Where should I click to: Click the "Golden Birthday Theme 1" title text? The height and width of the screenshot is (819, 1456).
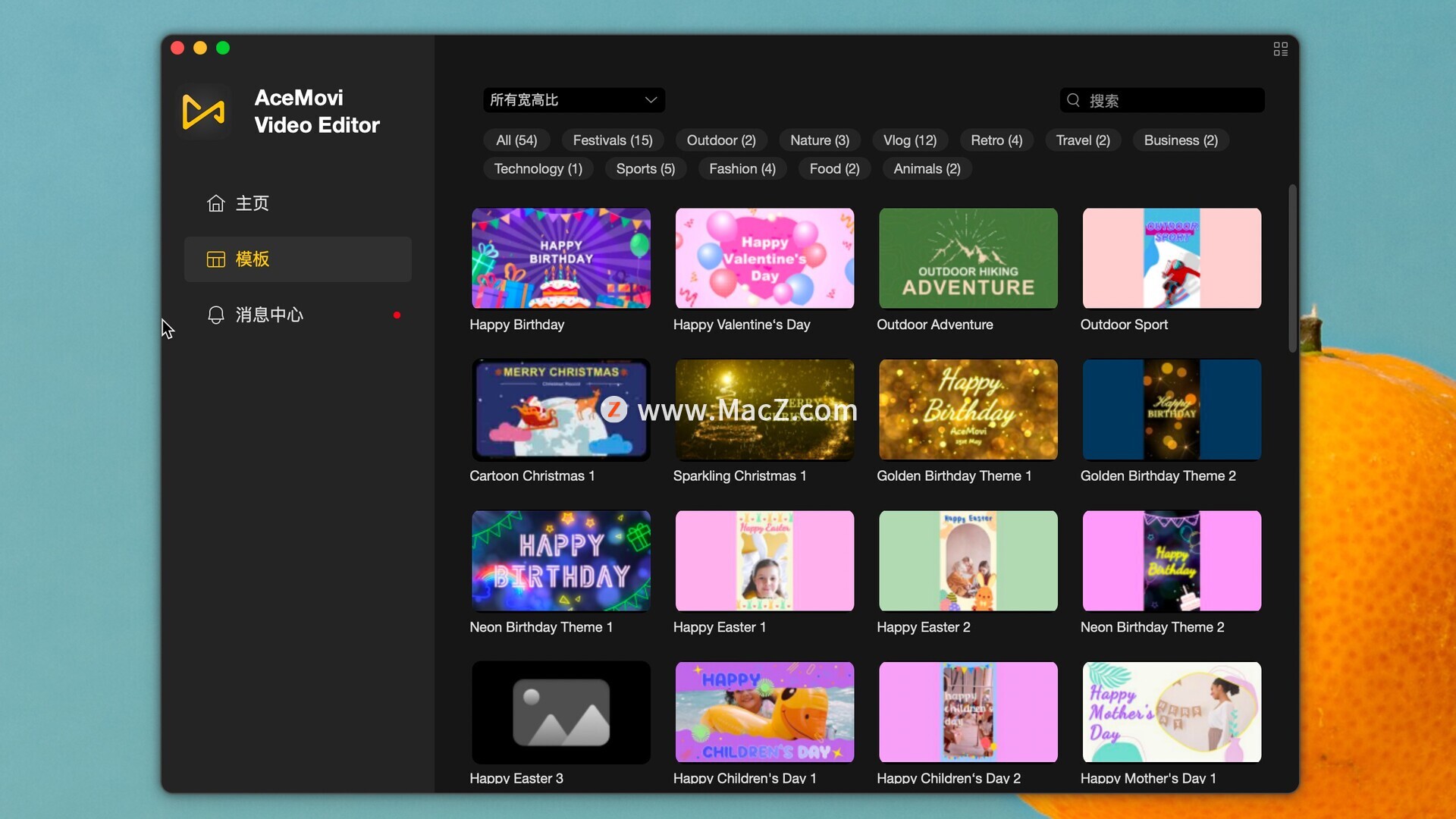(x=954, y=476)
